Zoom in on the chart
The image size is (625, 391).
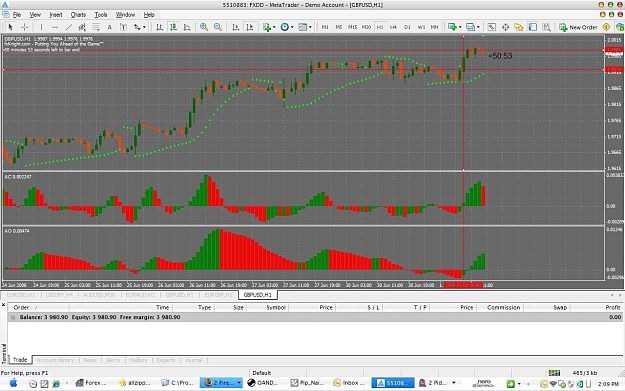204,27
